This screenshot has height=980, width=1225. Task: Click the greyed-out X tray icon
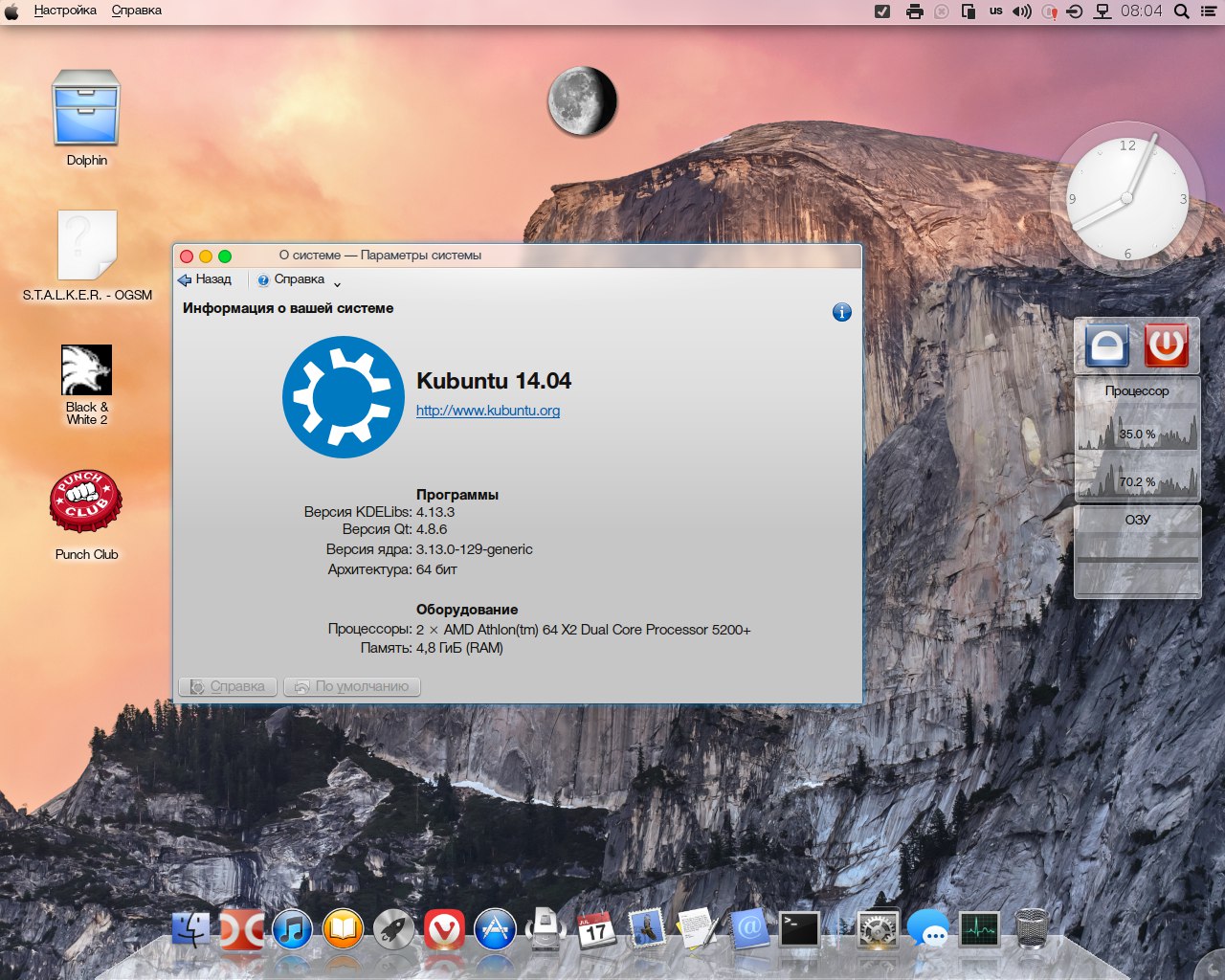point(941,11)
